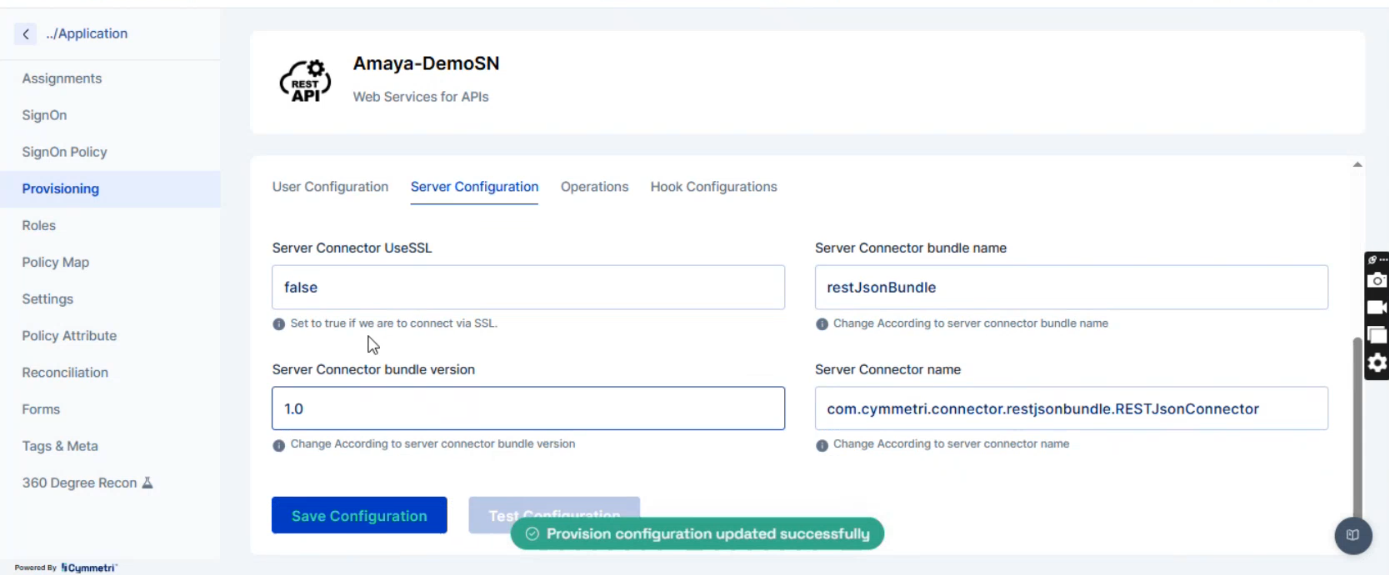
Task: Click the Amaya-DemoSN application title
Action: coord(426,64)
